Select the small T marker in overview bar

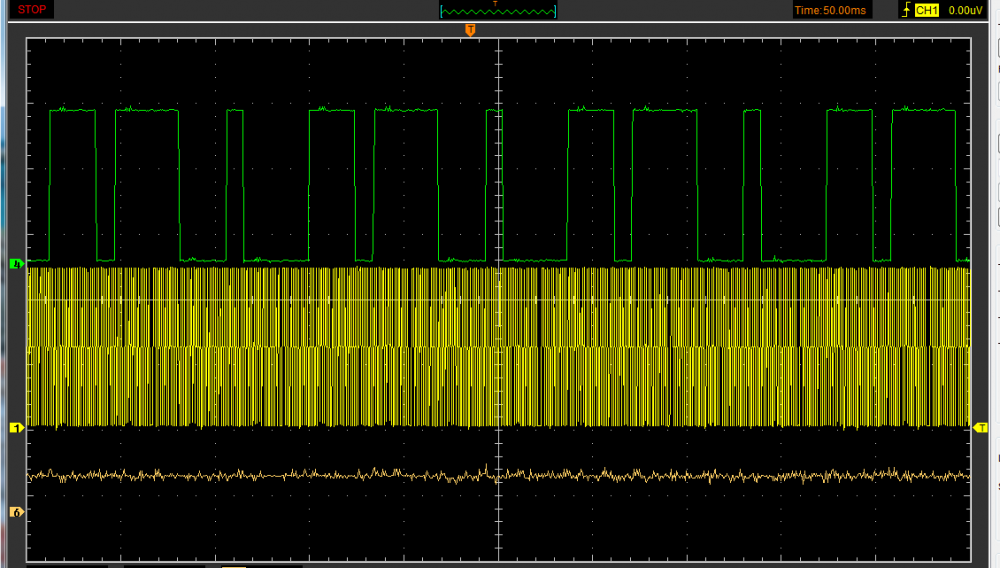[494, 3]
